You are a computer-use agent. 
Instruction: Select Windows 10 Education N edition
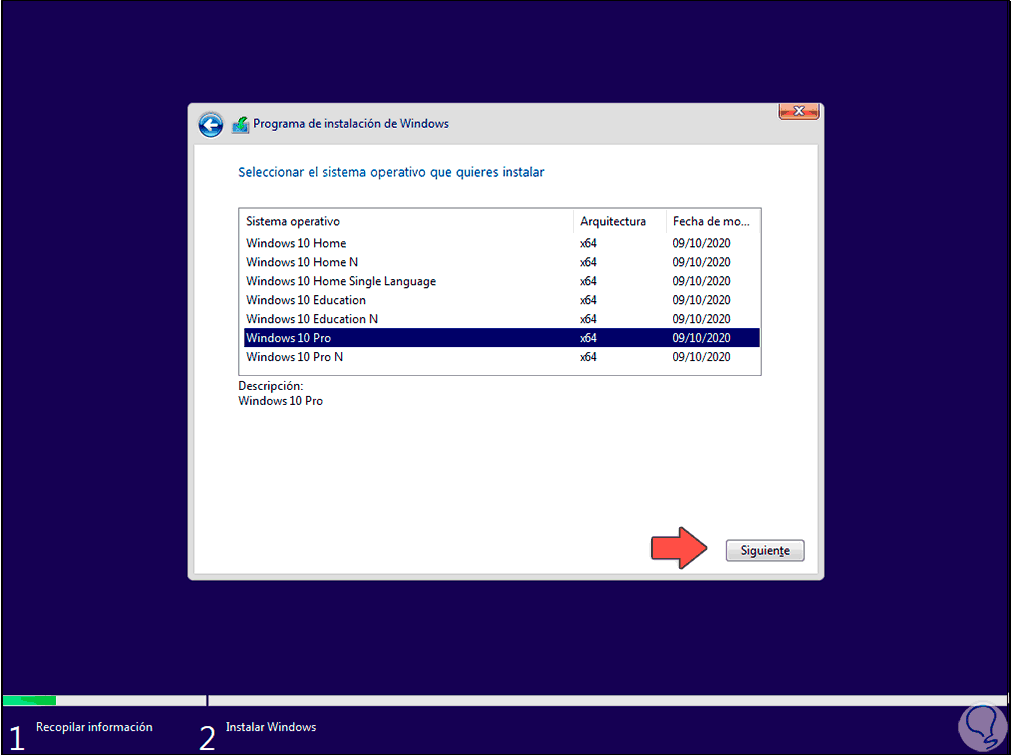312,318
